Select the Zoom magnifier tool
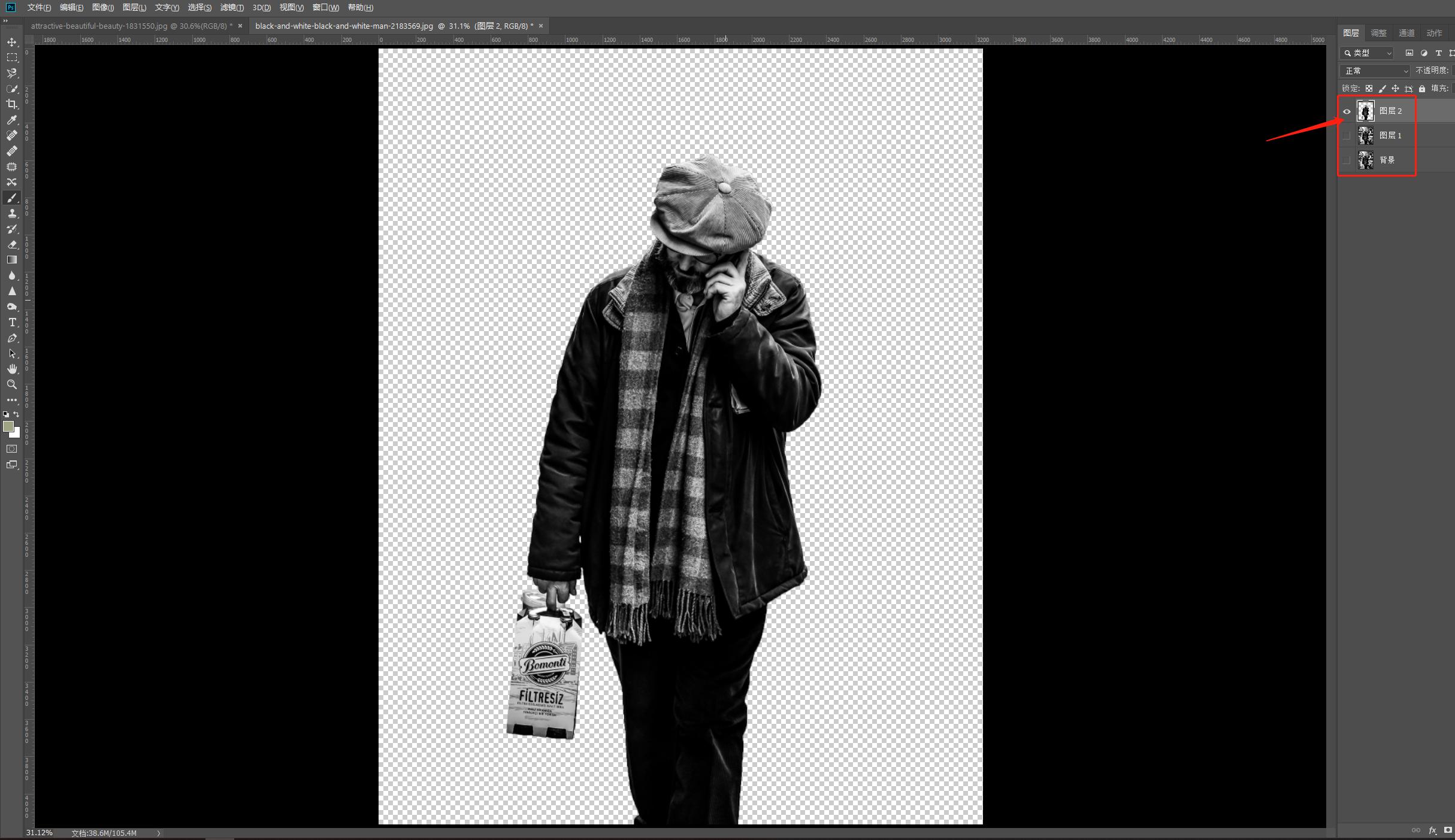The image size is (1455, 840). click(x=11, y=384)
